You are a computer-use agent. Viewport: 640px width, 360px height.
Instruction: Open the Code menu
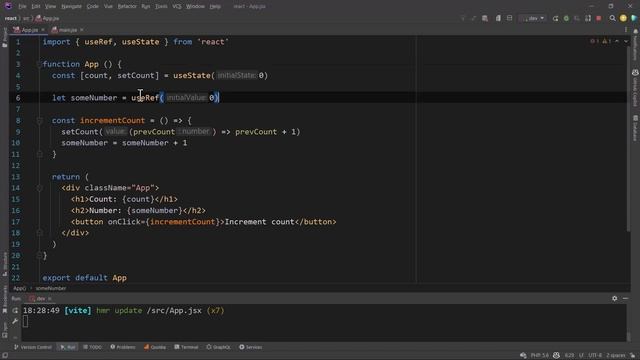pyautogui.click(x=92, y=7)
